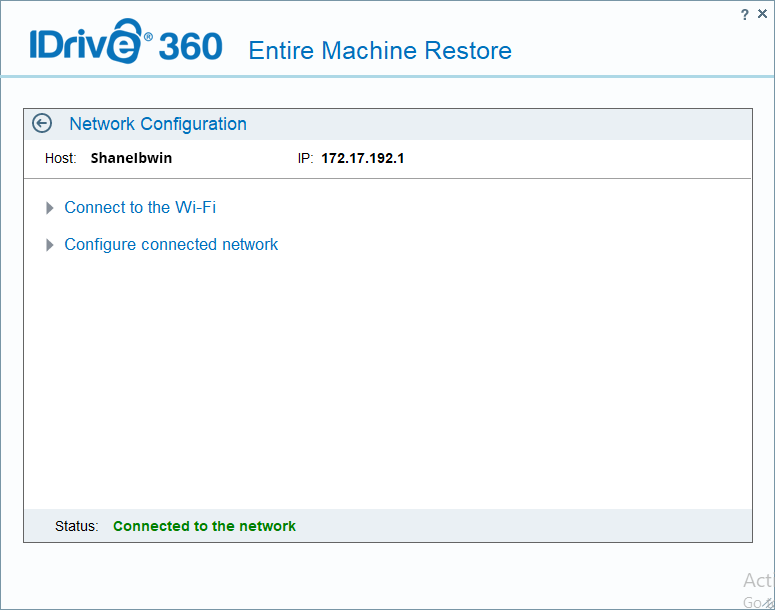Open the Connect to the Wi-Fi link
Image resolution: width=775 pixels, height=610 pixels.
[140, 207]
